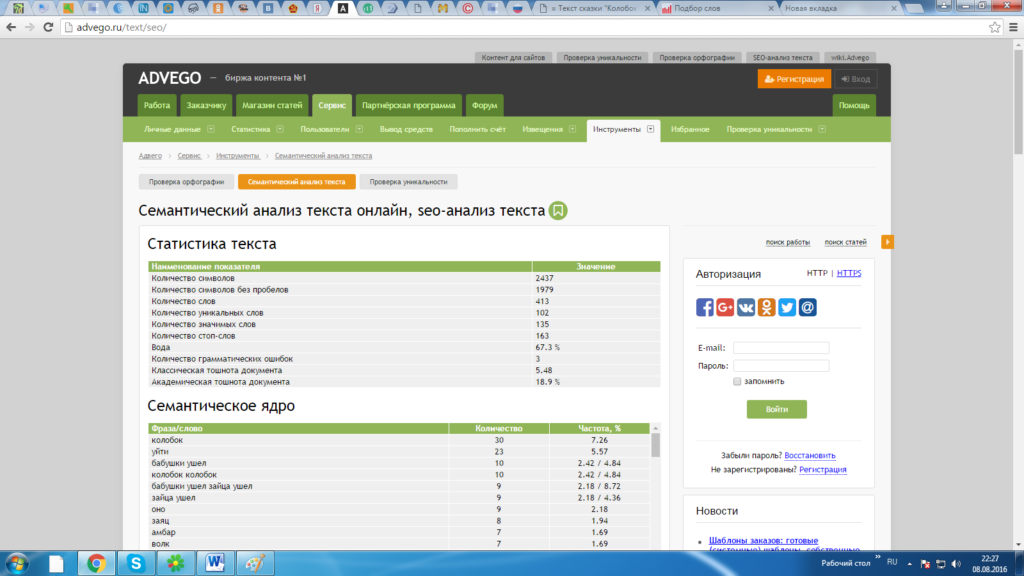
Task: Click the 'Сервис' breadcrumb link
Action: coord(189,156)
